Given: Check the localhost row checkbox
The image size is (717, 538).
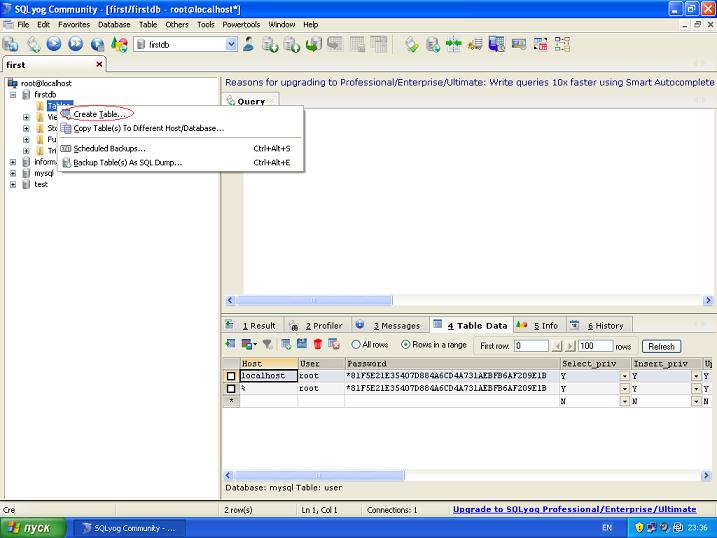Looking at the screenshot, I should click(x=231, y=376).
